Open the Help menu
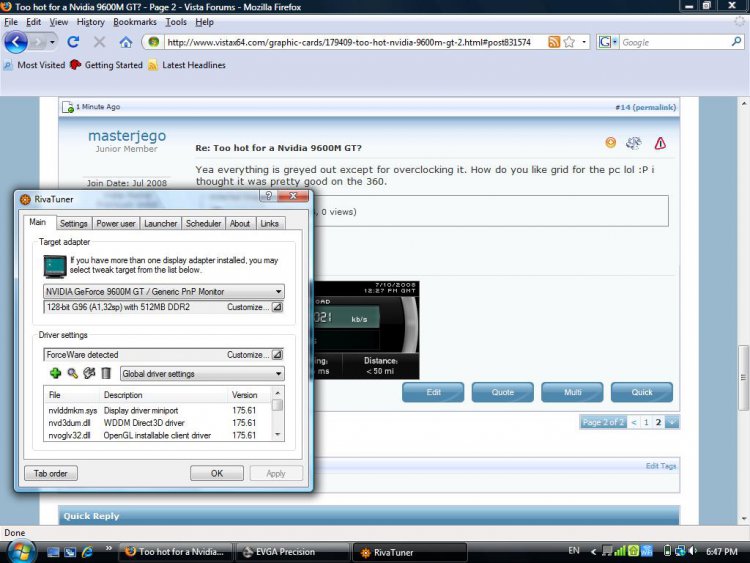 (x=204, y=22)
